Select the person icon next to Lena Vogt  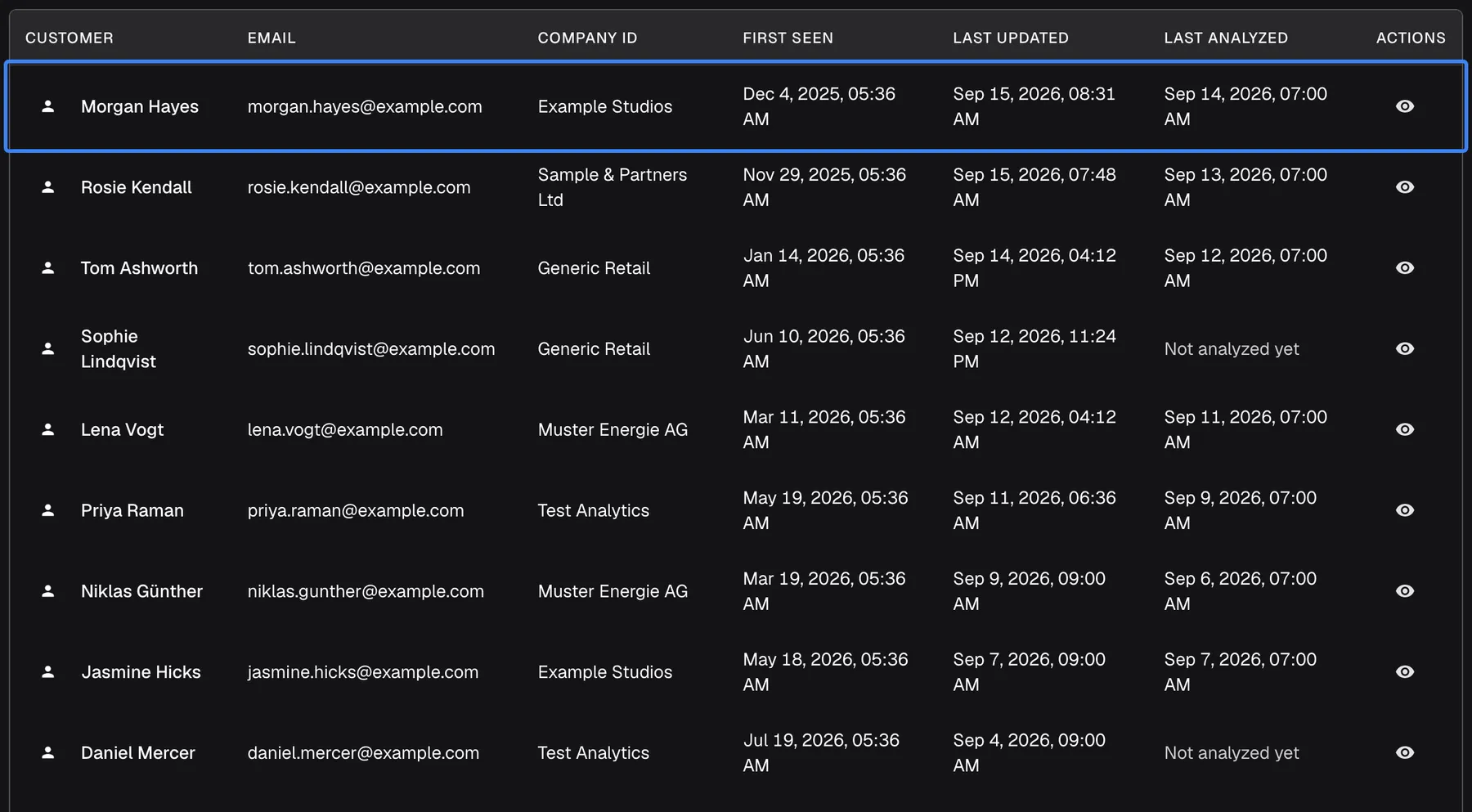pos(48,429)
